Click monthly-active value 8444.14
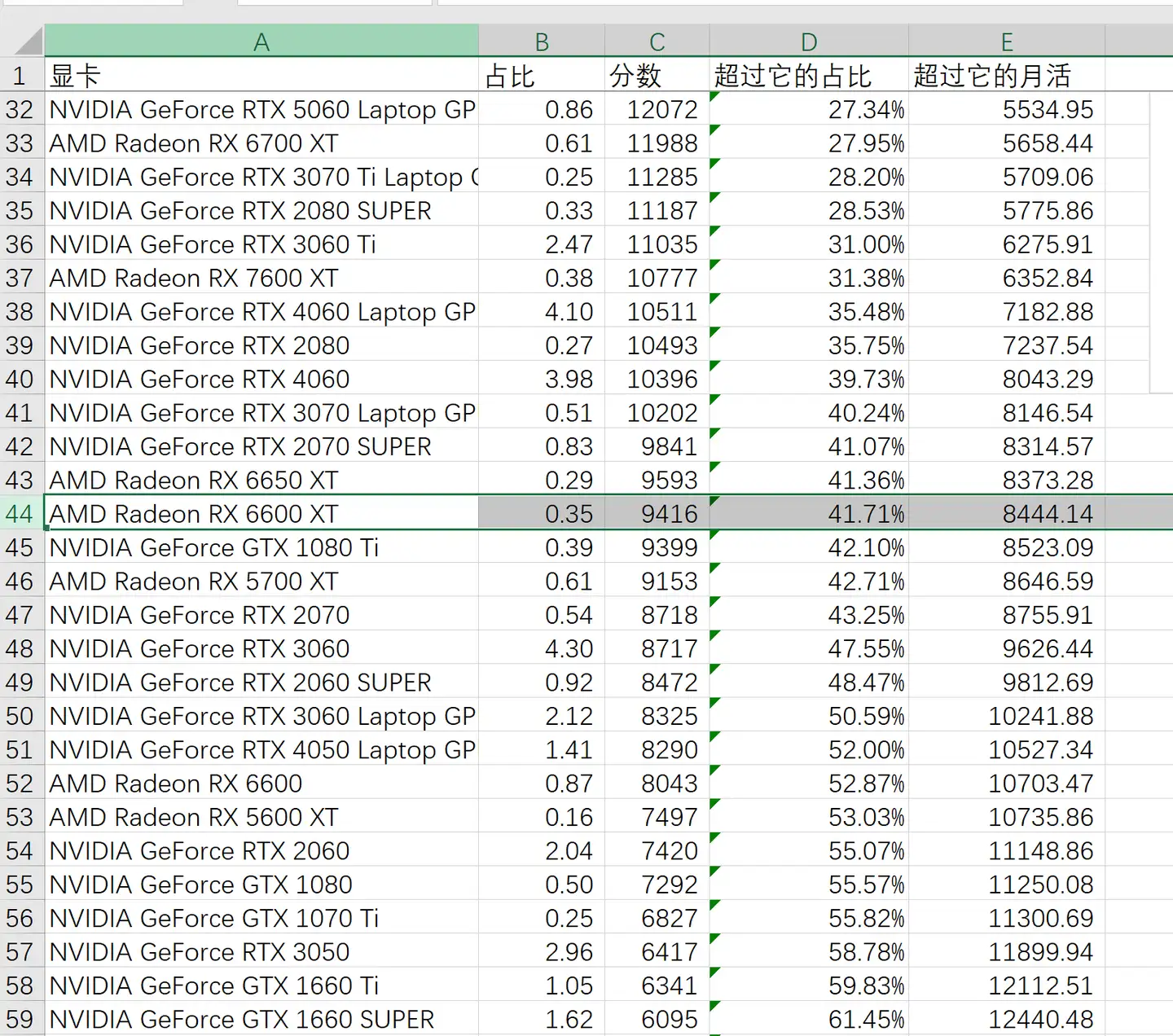The width and height of the screenshot is (1173, 1036). tap(1007, 513)
